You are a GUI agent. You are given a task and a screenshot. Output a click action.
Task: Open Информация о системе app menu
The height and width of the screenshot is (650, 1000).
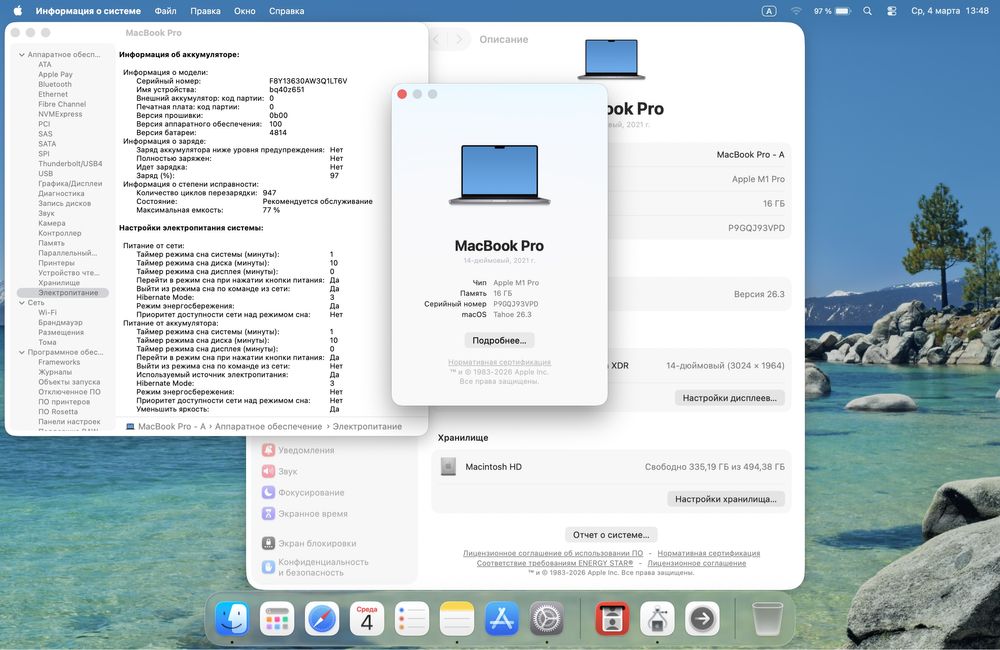[x=88, y=11]
